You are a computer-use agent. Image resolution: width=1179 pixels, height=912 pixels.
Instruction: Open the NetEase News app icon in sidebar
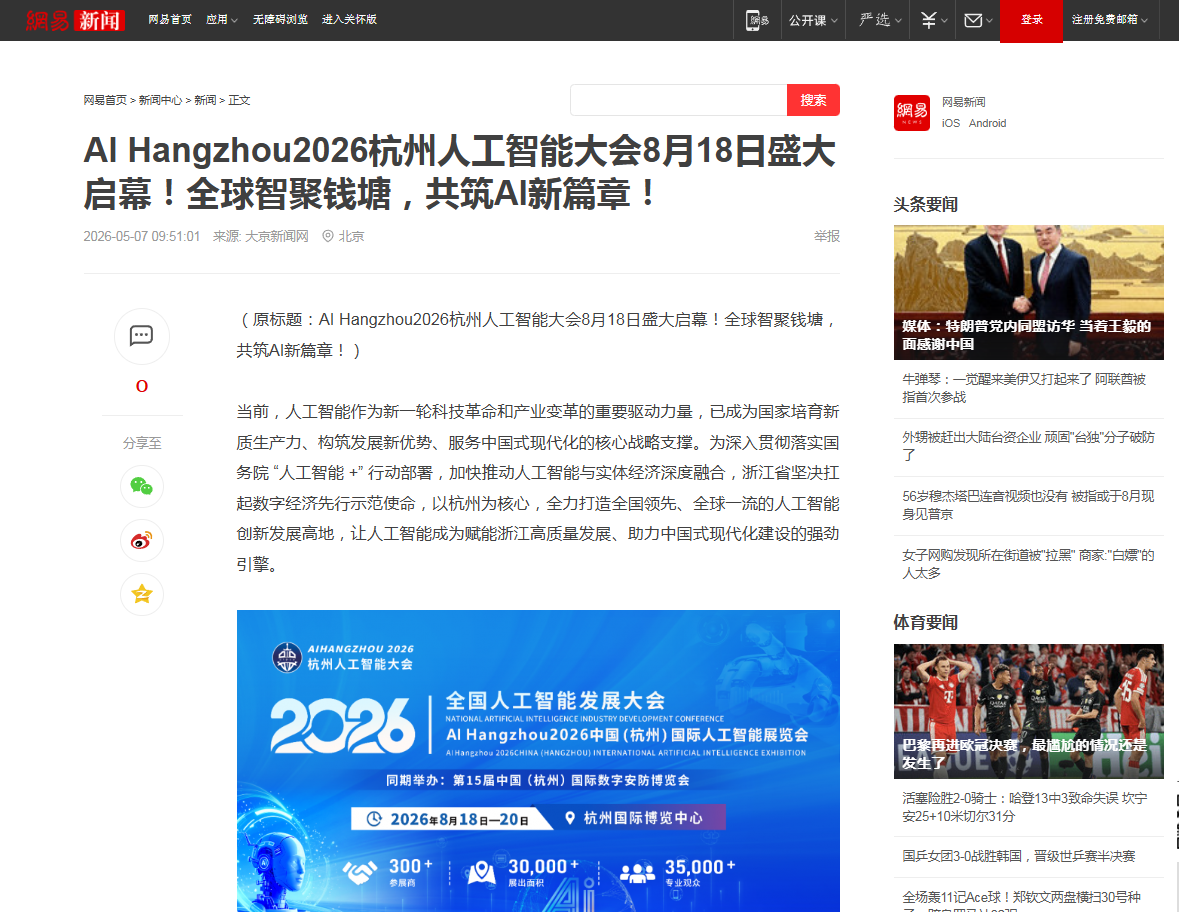pyautogui.click(x=911, y=113)
